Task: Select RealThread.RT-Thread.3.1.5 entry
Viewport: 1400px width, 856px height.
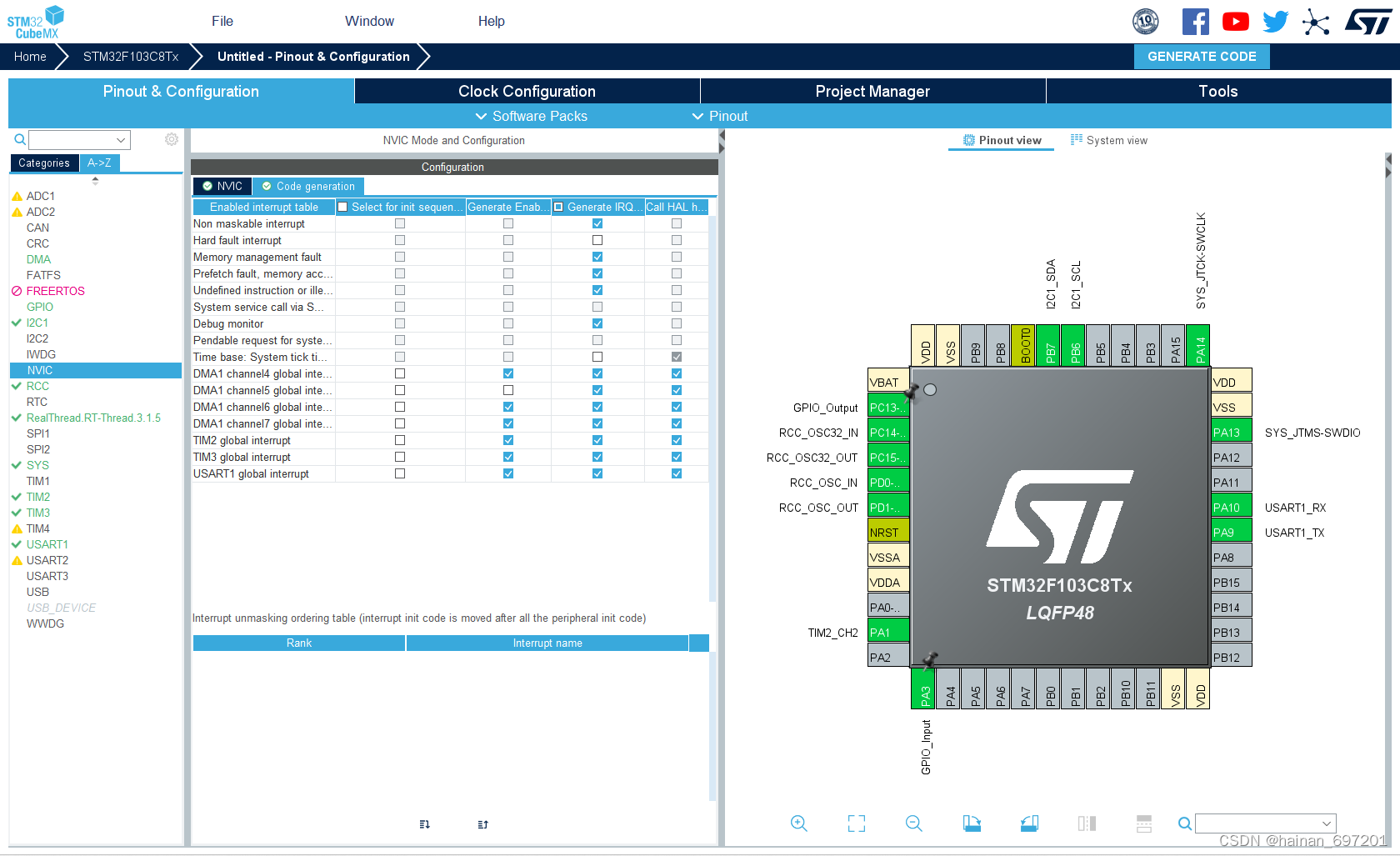Action: tap(93, 418)
